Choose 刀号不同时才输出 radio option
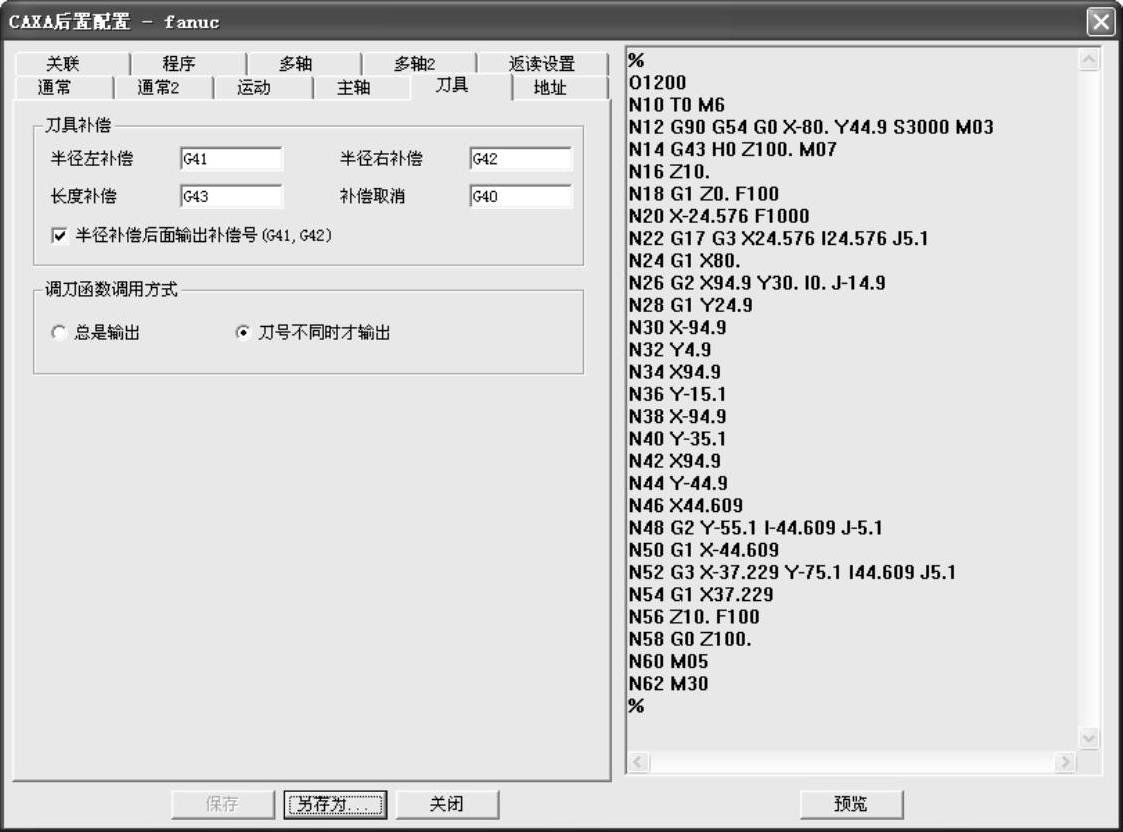The width and height of the screenshot is (1123, 832). (243, 333)
